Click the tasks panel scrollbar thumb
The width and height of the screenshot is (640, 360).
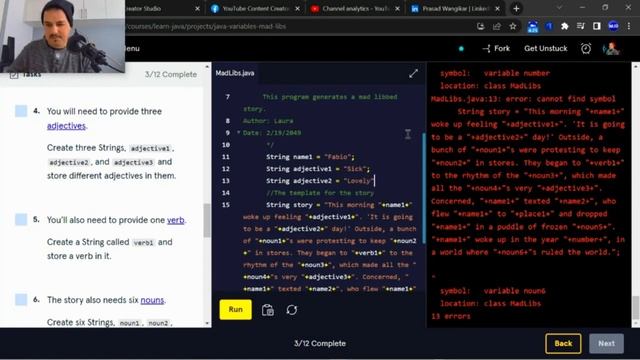coord(207,220)
